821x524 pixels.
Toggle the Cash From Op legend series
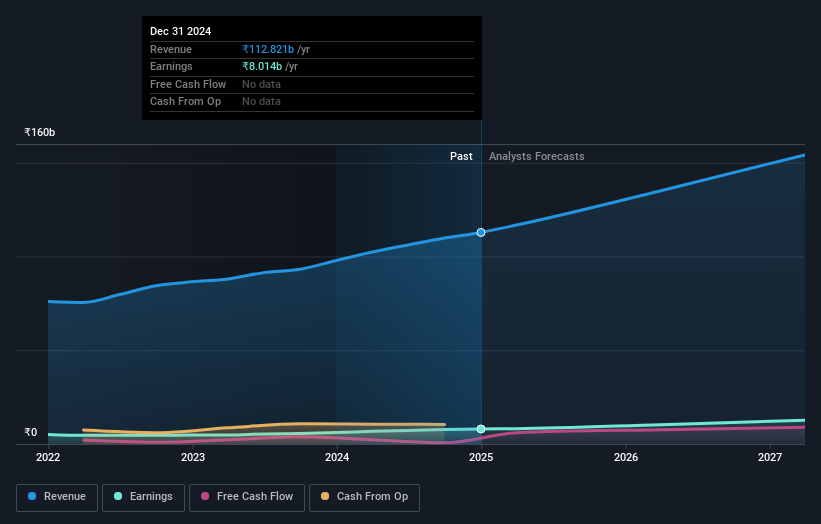click(x=364, y=497)
